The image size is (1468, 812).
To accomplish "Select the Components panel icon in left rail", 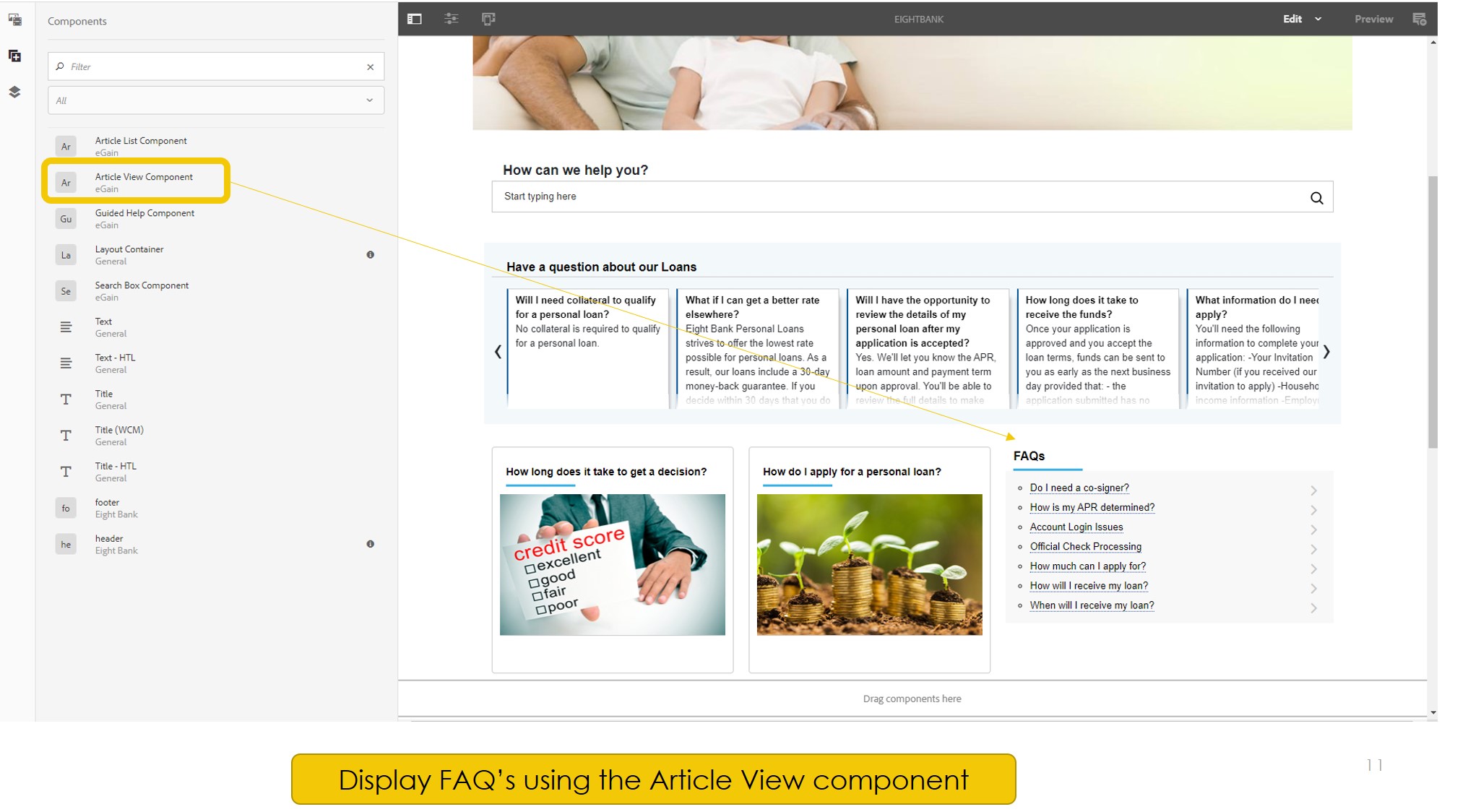I will [14, 56].
